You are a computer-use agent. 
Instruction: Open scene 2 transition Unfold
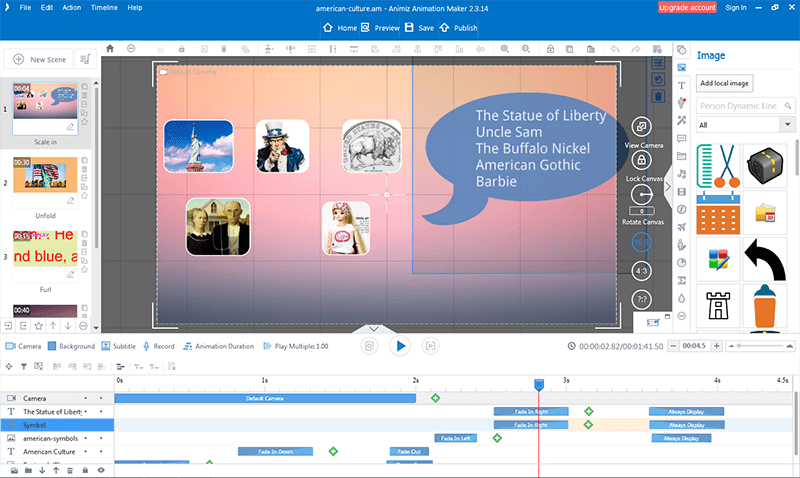(45, 216)
